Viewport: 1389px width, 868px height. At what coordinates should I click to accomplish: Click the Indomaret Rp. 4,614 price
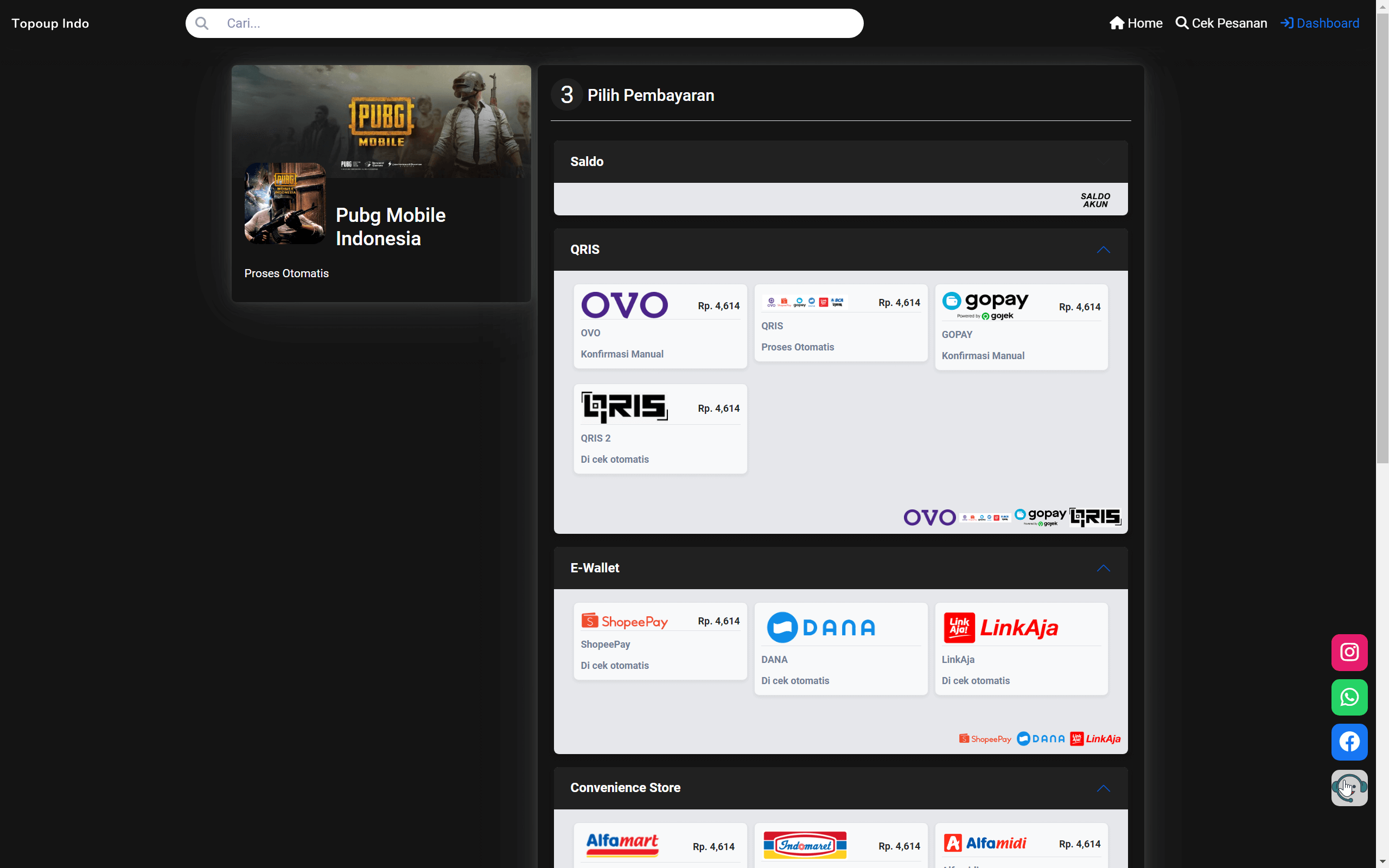pos(899,846)
